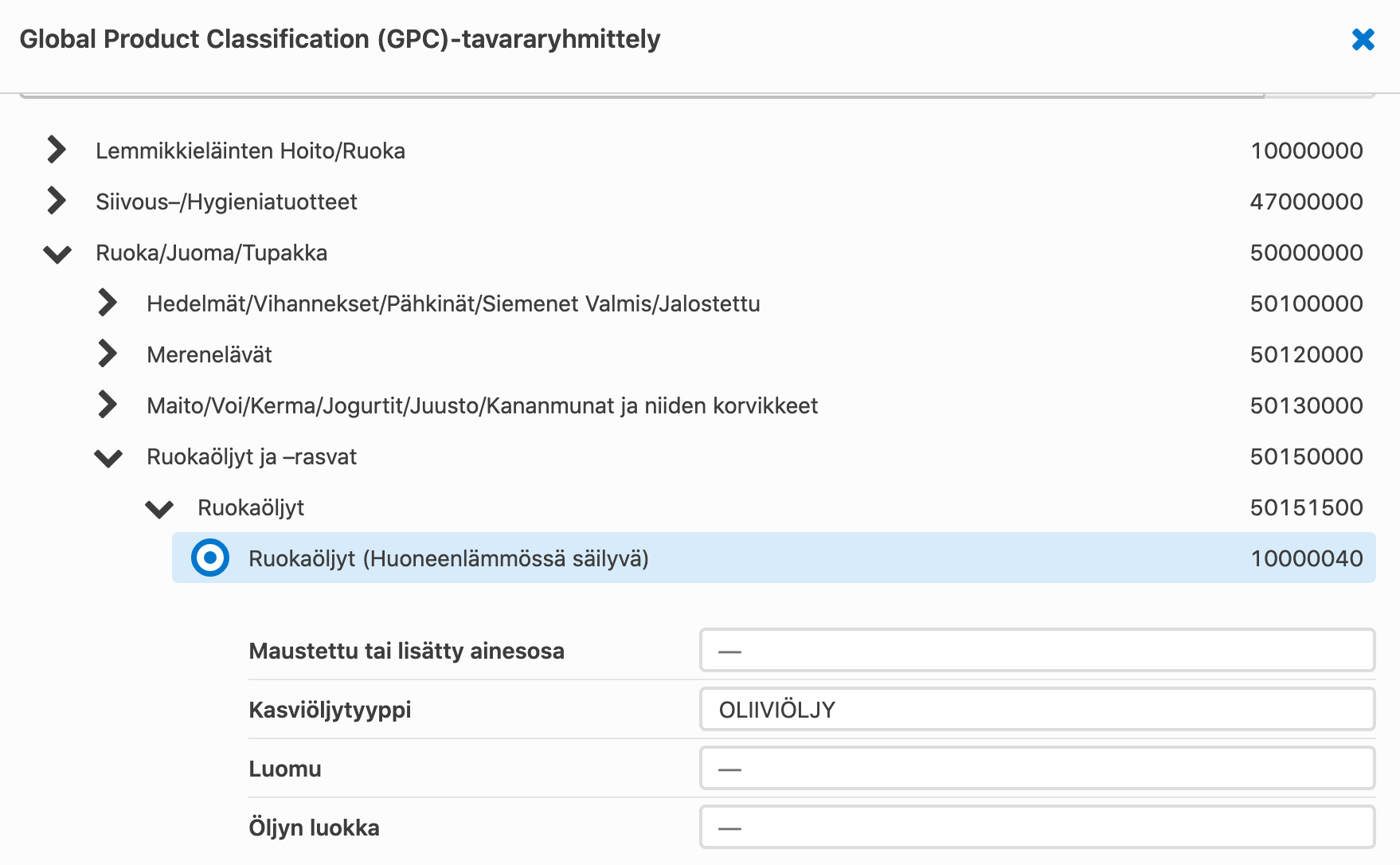Expand Siivous–/Hygieniatuotteet category

coord(57,201)
